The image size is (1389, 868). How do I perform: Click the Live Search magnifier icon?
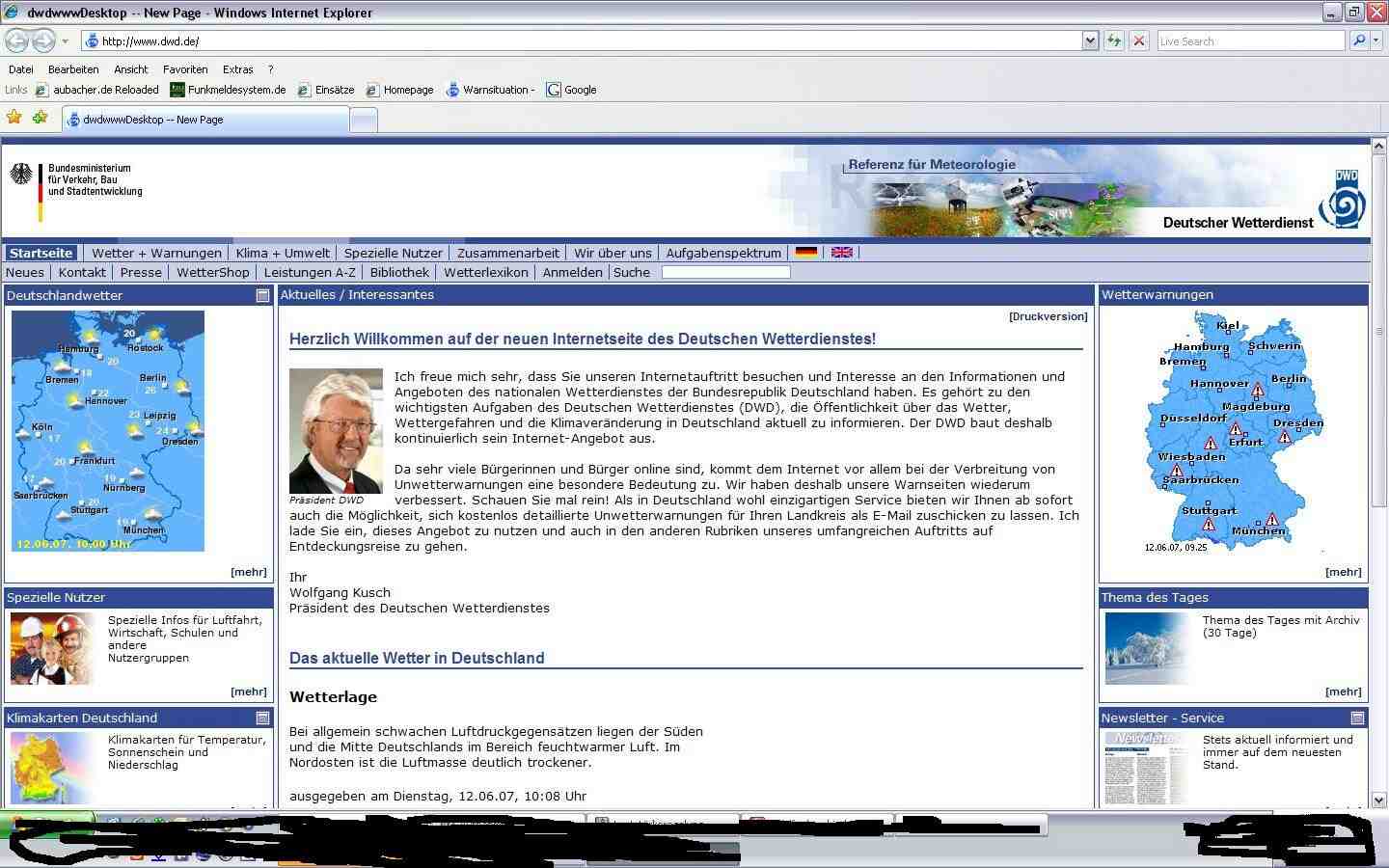[1358, 41]
